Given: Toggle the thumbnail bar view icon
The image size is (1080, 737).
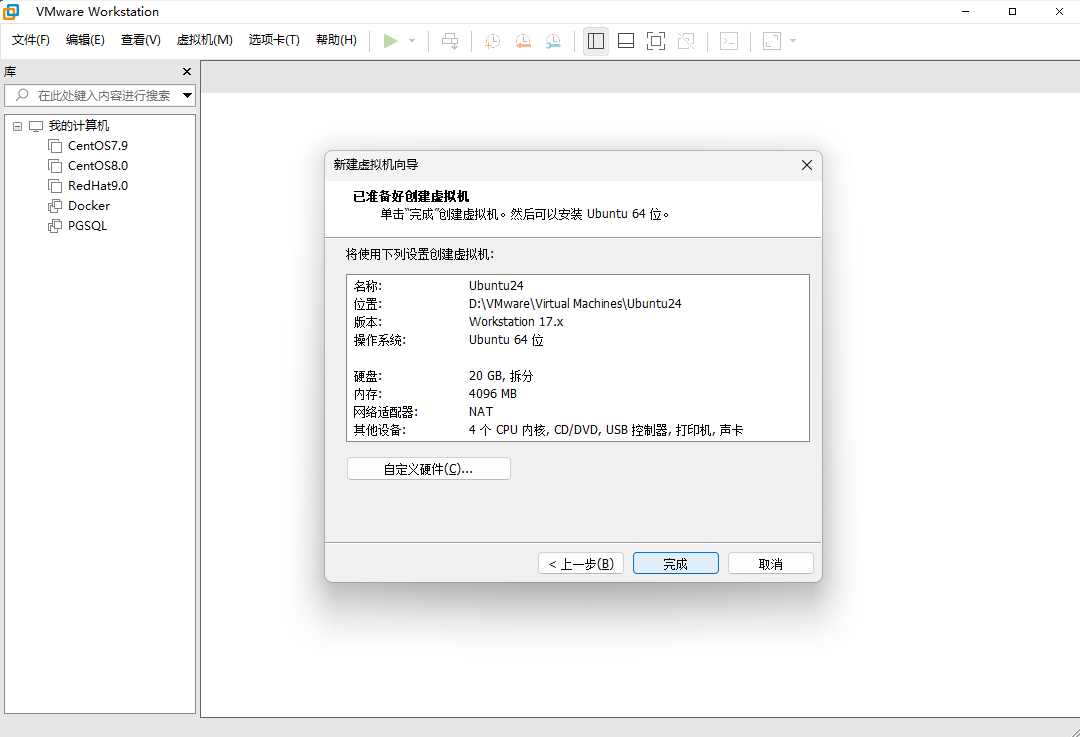Looking at the screenshot, I should 626,41.
